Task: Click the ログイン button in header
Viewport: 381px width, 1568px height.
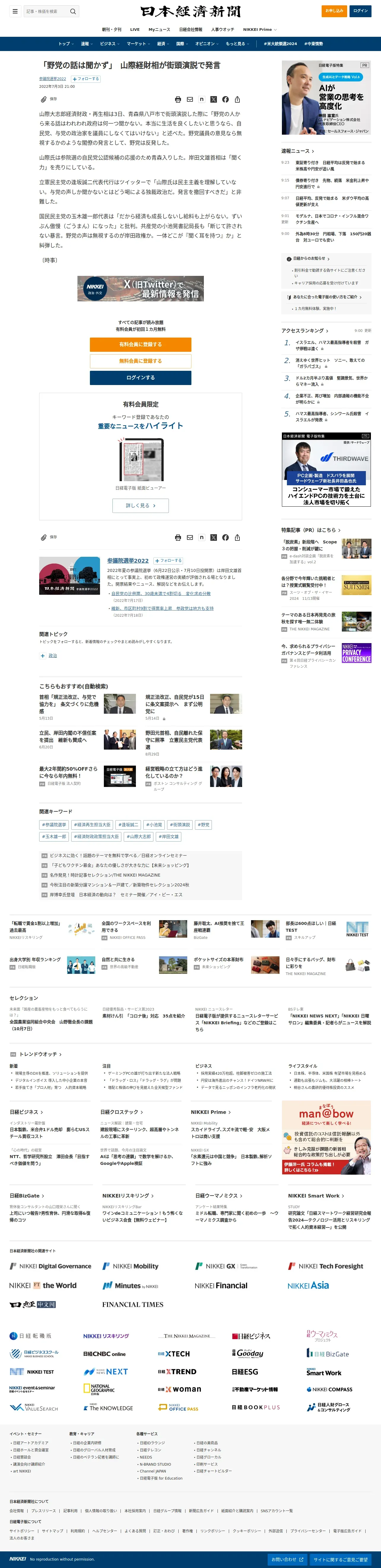Action: coord(361,11)
